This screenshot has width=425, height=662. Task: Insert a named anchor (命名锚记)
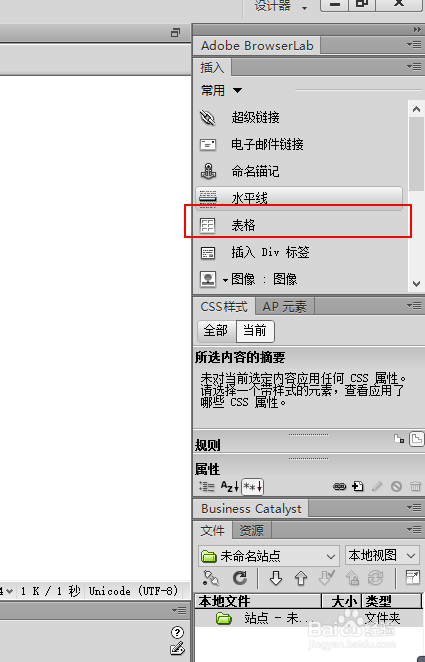pos(208,171)
